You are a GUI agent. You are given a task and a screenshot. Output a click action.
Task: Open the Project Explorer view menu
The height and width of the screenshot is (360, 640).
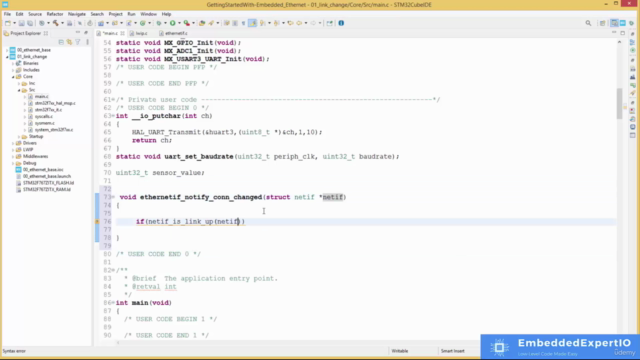pos(87,42)
